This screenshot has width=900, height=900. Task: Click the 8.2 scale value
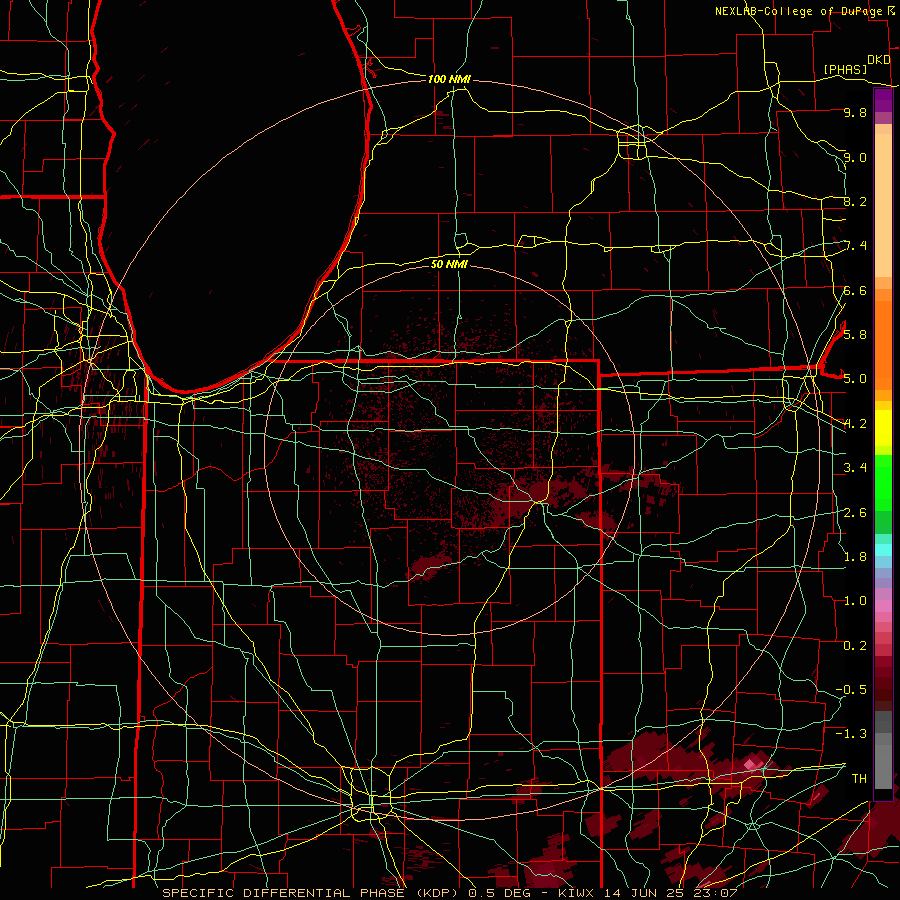pos(855,201)
